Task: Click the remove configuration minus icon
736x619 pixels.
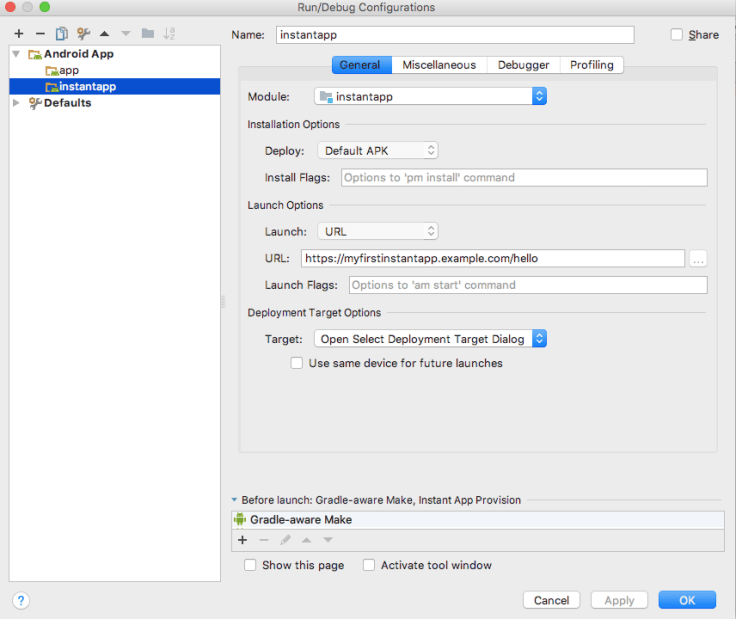Action: pos(40,34)
